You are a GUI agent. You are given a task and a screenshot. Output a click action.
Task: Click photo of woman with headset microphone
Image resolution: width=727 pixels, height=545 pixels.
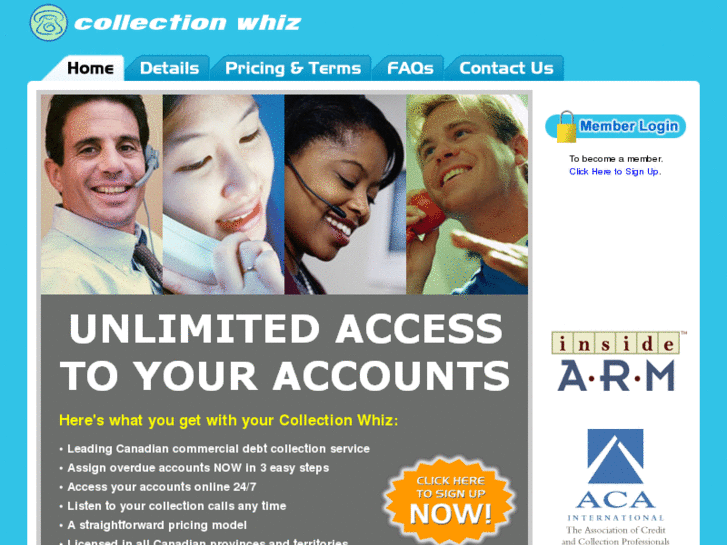(x=345, y=194)
